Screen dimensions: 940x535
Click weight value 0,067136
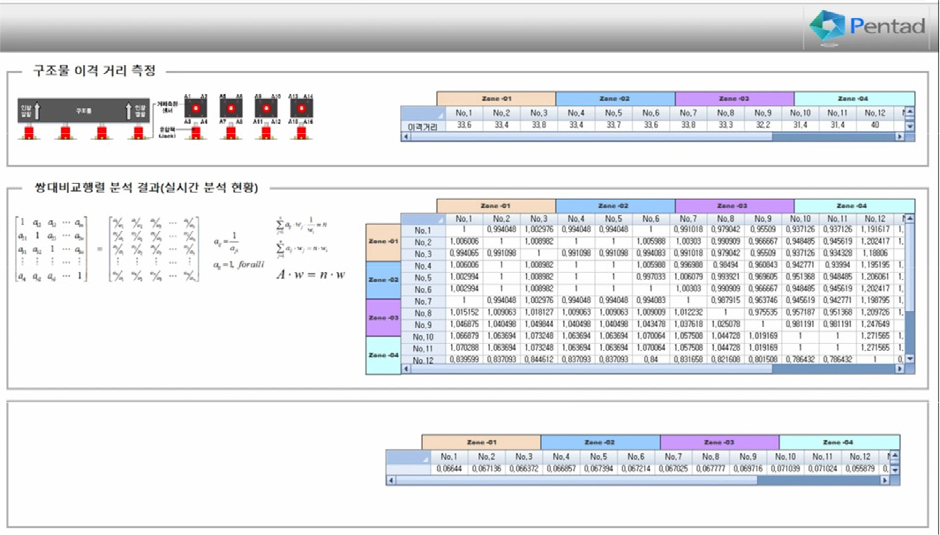[x=486, y=469]
